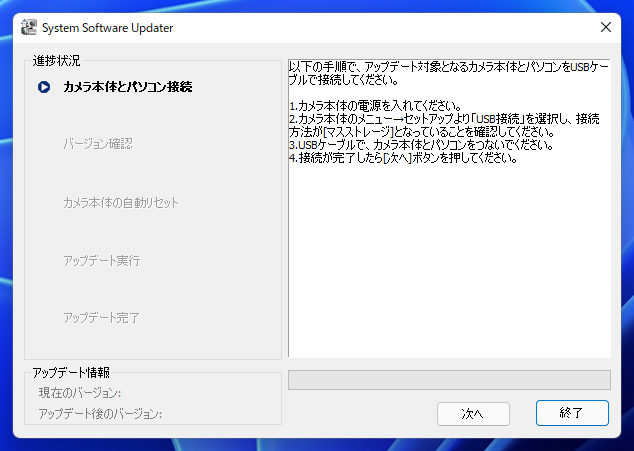Click instruction line 4 about pressing 次へ

click(404, 158)
